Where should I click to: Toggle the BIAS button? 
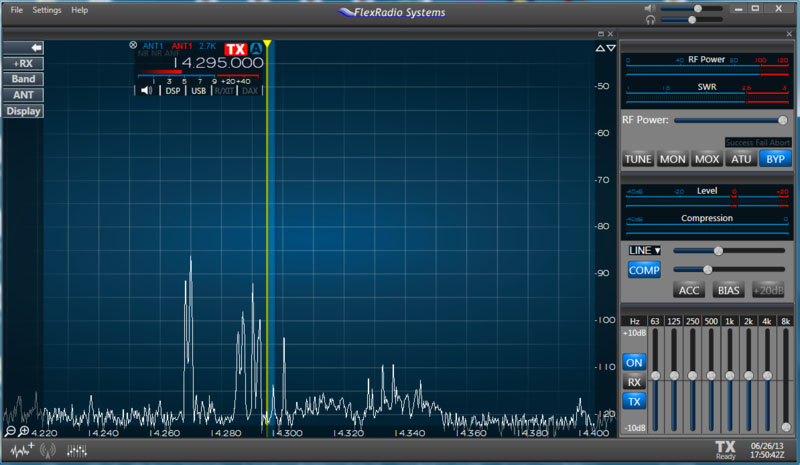coord(729,290)
